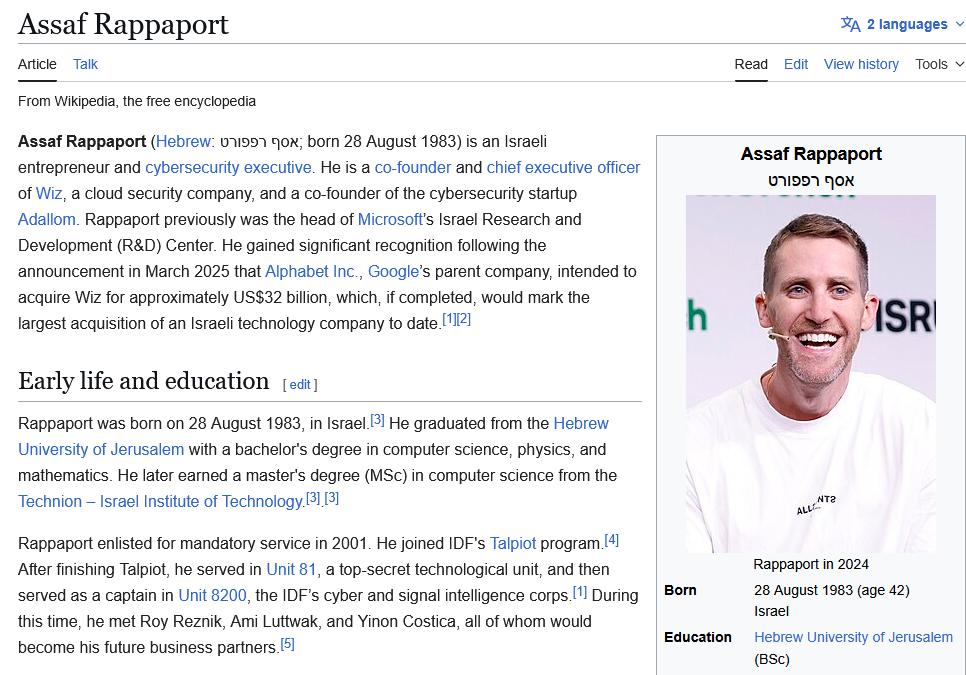This screenshot has height=675, width=966.
Task: Jump to citation [5] after 'business partners'
Action: (x=287, y=644)
